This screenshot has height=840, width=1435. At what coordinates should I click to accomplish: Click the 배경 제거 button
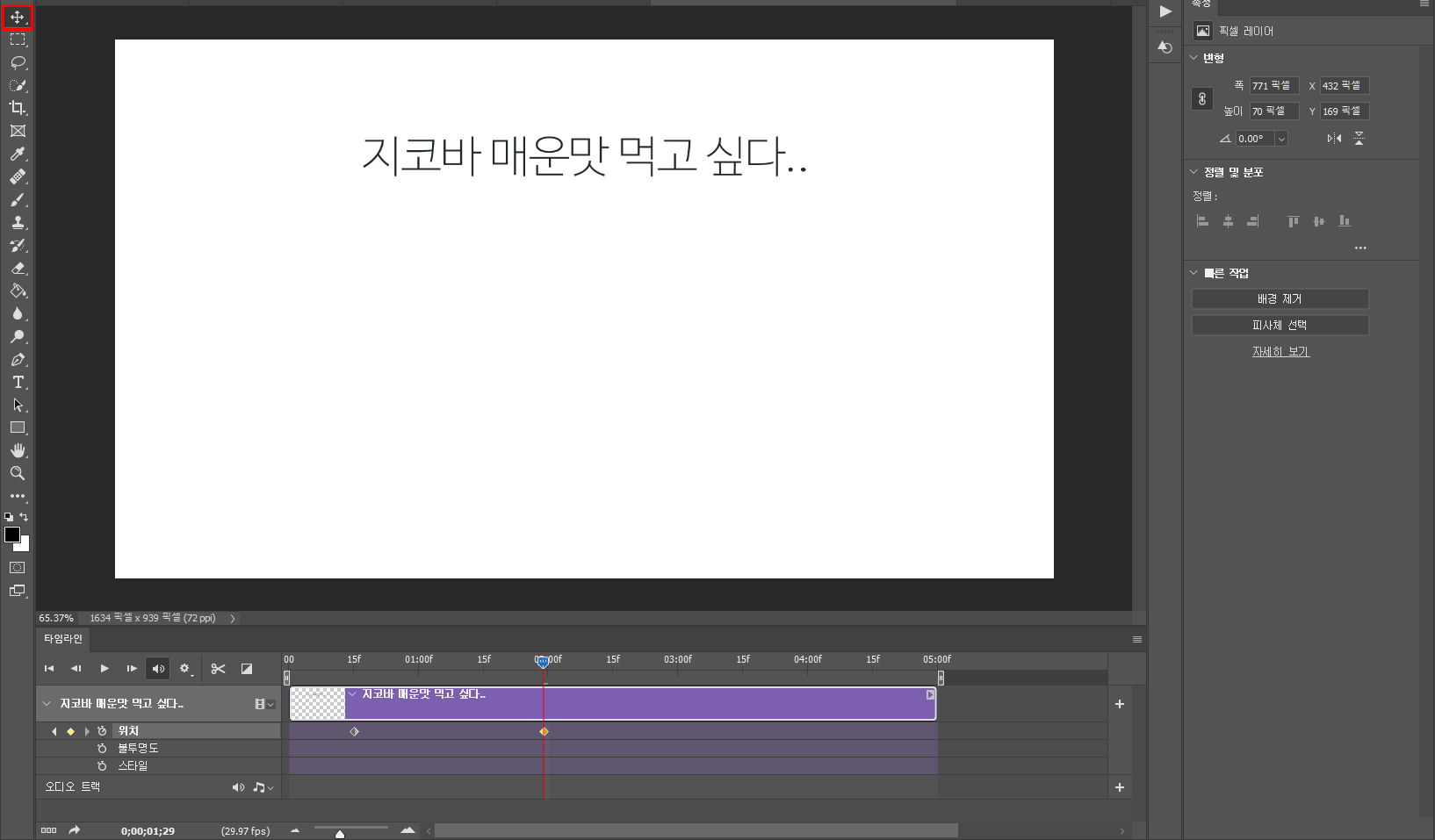[x=1280, y=299]
